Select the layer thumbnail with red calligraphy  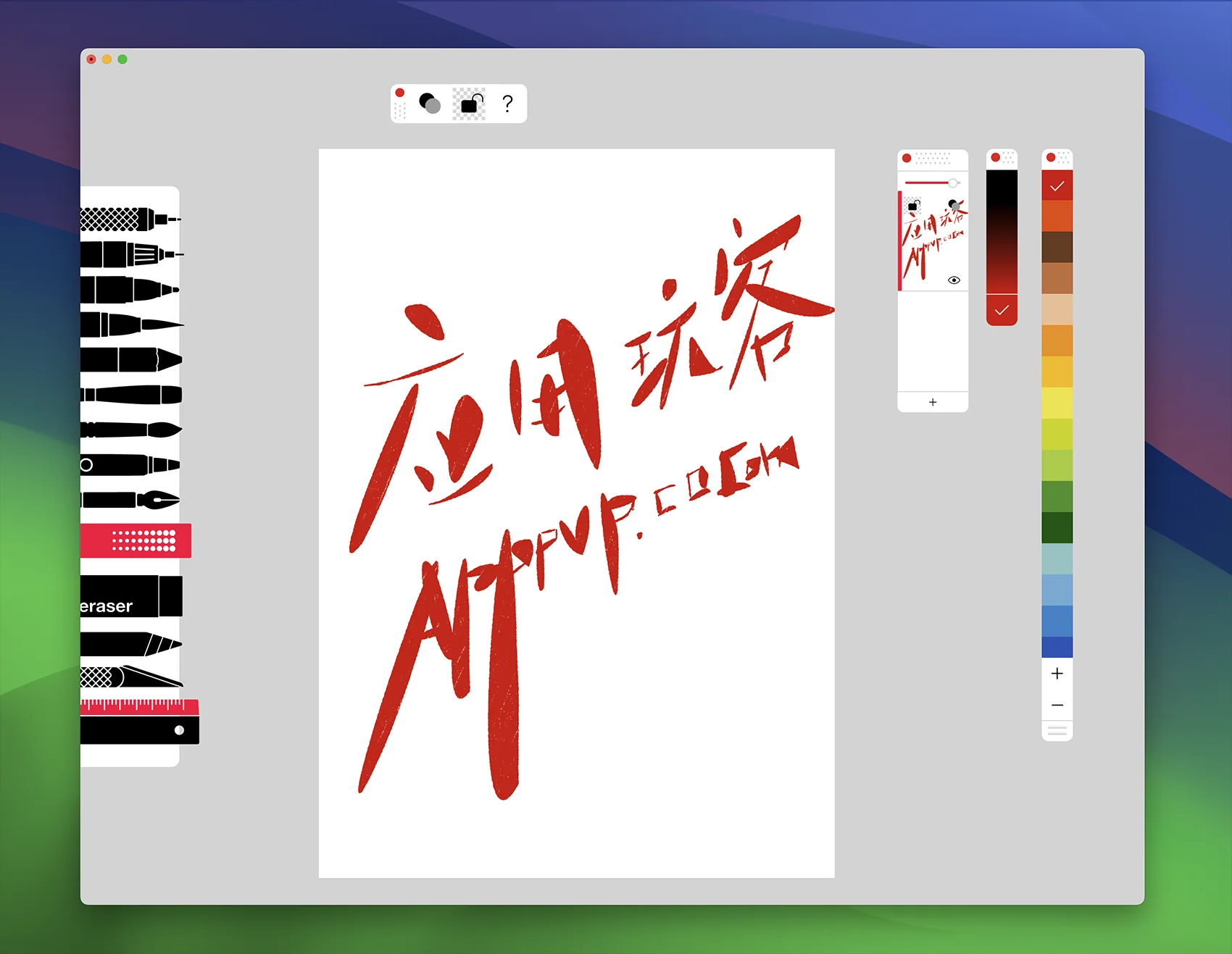click(x=933, y=241)
